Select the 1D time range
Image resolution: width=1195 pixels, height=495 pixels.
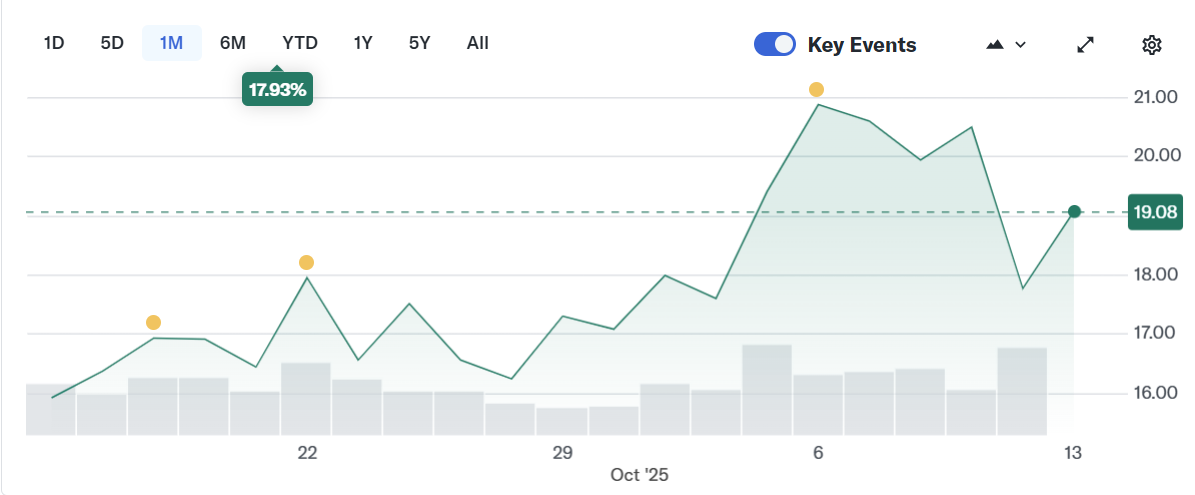(54, 43)
